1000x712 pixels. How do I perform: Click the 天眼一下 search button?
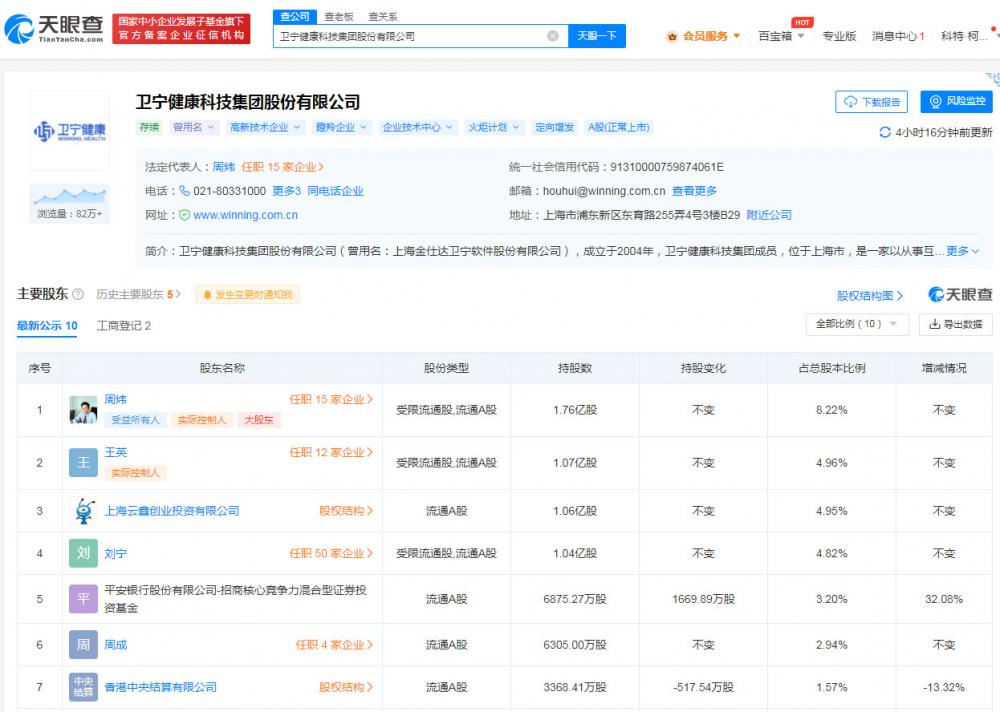tap(596, 36)
